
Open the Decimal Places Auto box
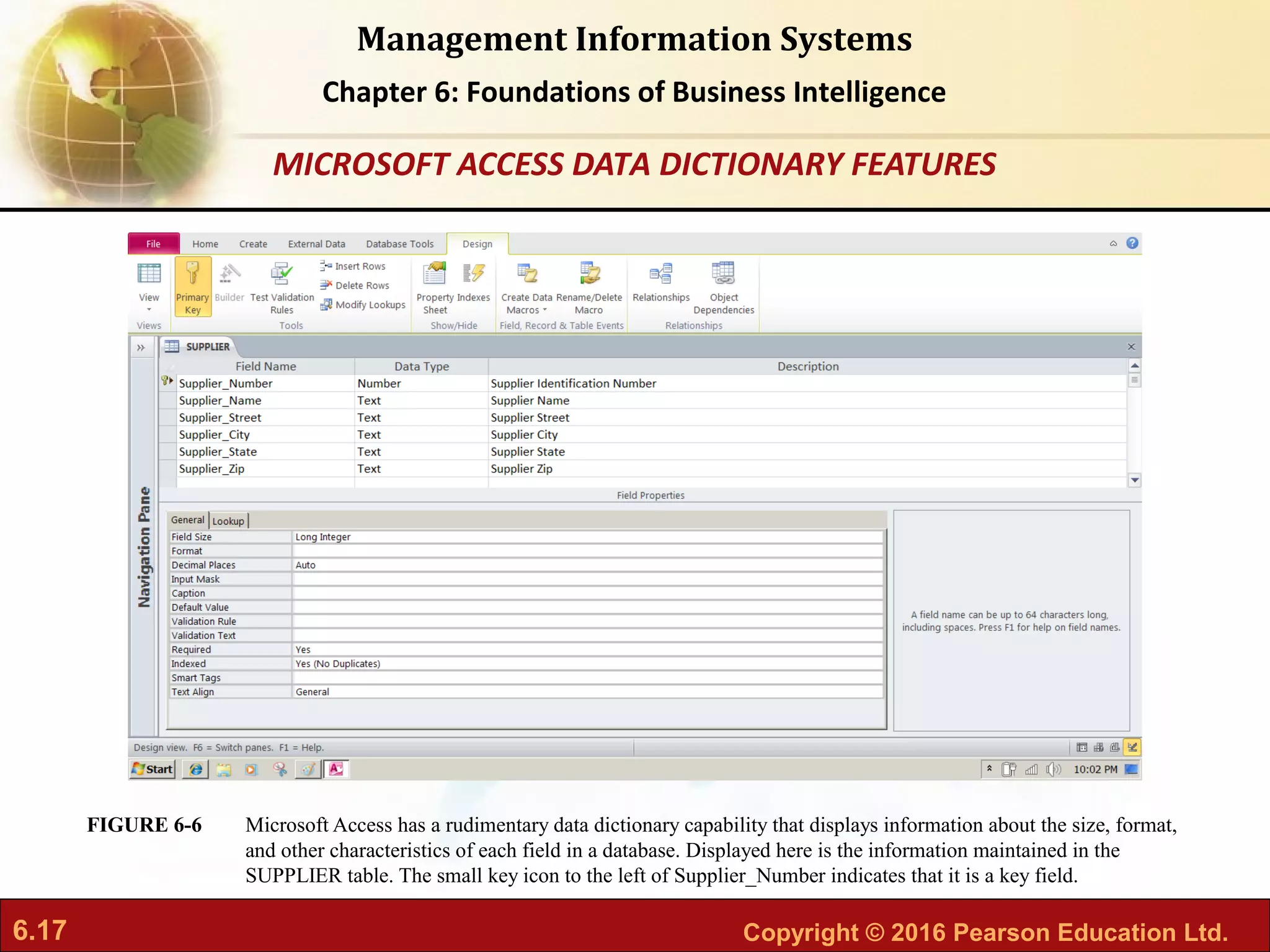[x=587, y=565]
